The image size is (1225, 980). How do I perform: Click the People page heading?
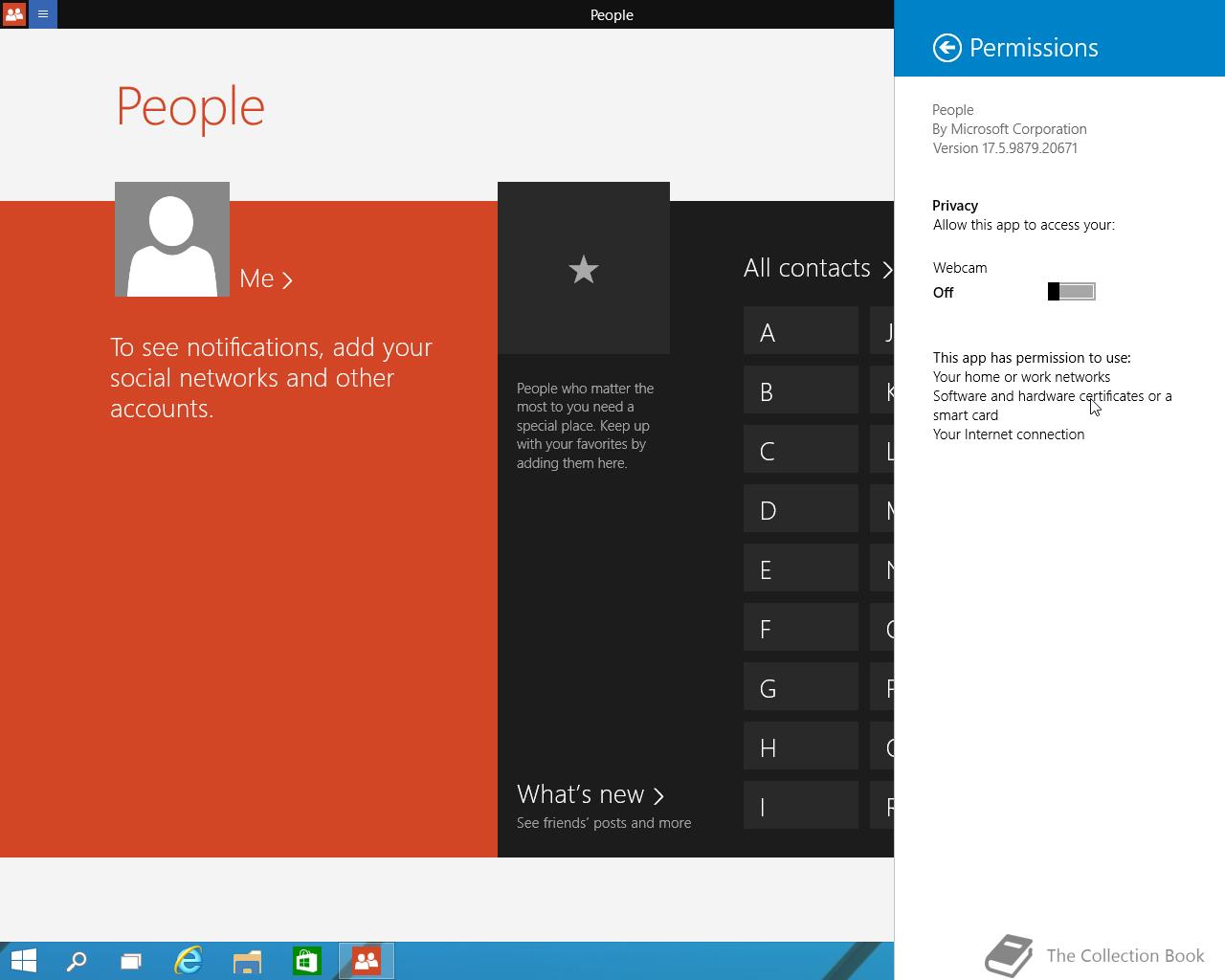[190, 106]
